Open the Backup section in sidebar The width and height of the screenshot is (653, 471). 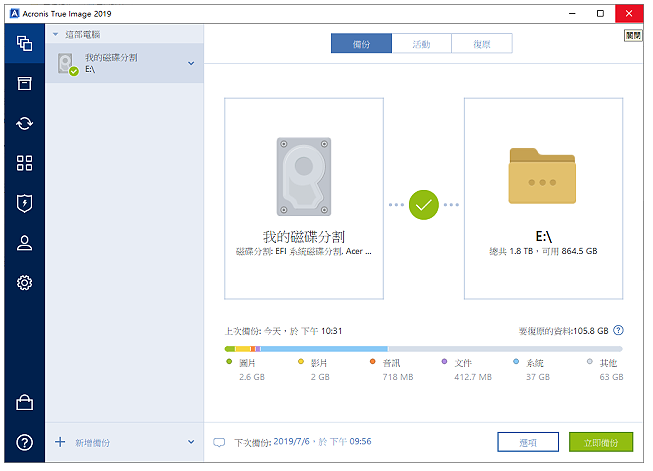tap(25, 43)
